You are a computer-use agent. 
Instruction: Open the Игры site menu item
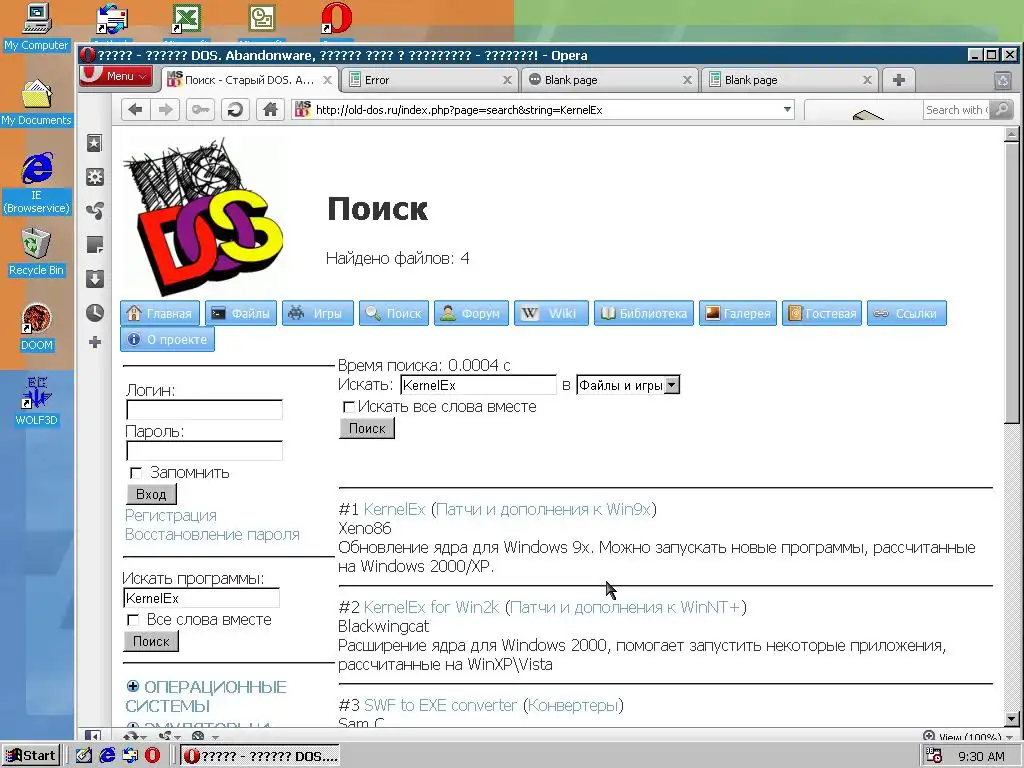(317, 313)
